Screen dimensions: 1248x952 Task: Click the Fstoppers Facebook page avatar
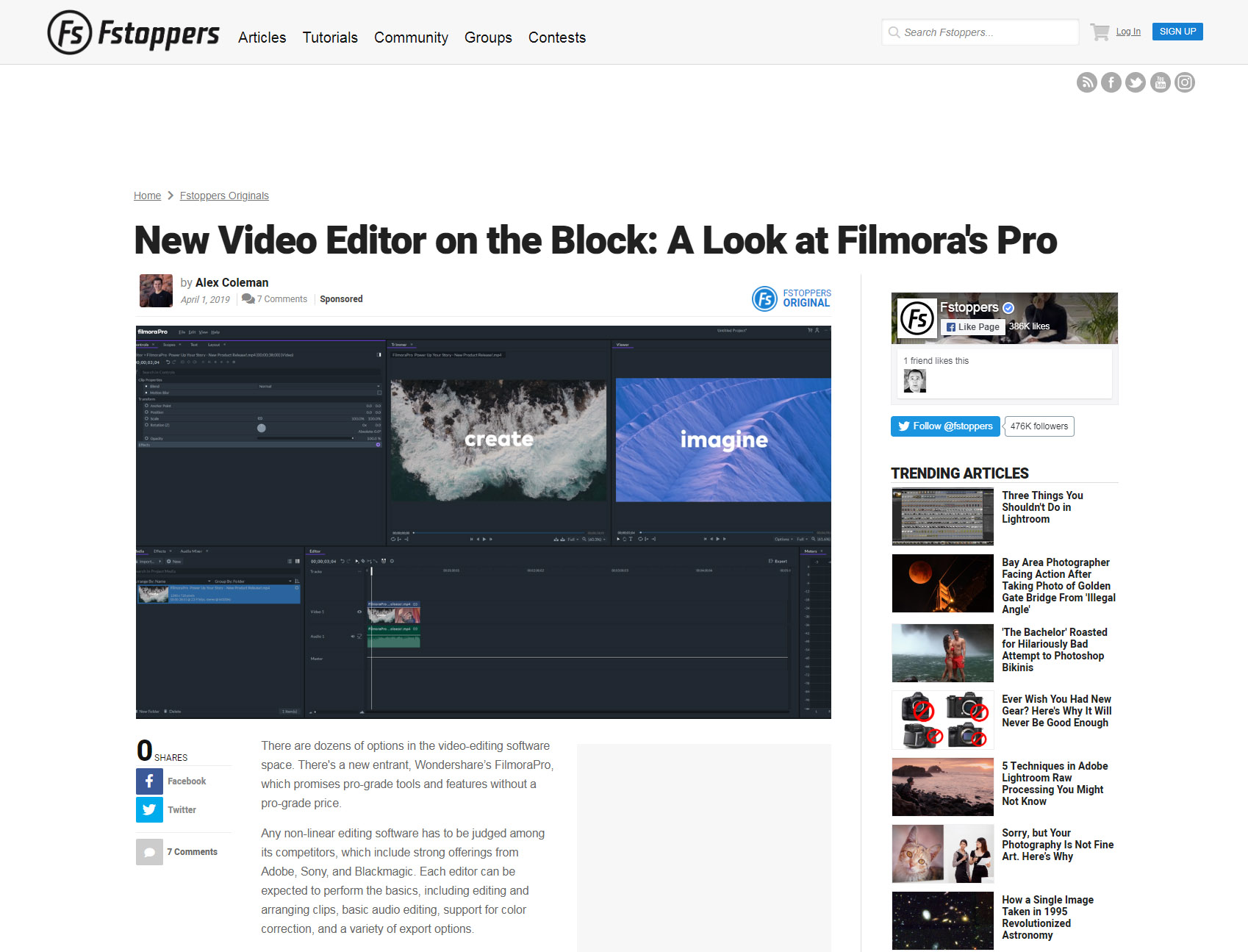pos(917,318)
